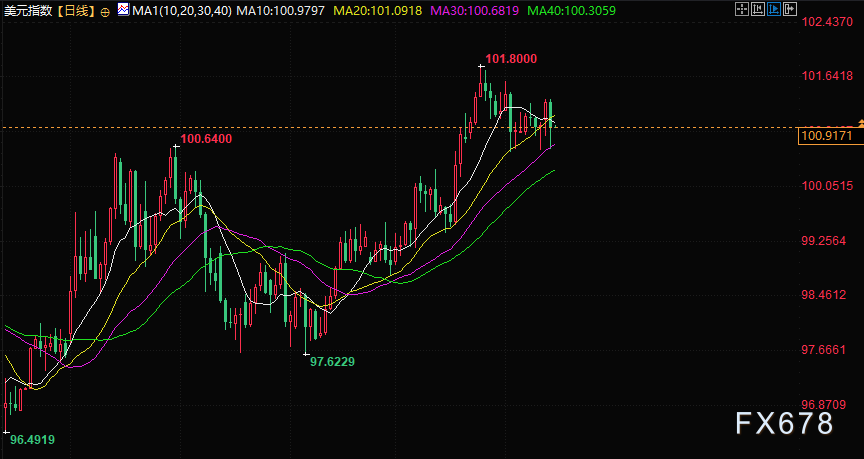Open the MA indicator chart icon
The width and height of the screenshot is (864, 459).
123,9
